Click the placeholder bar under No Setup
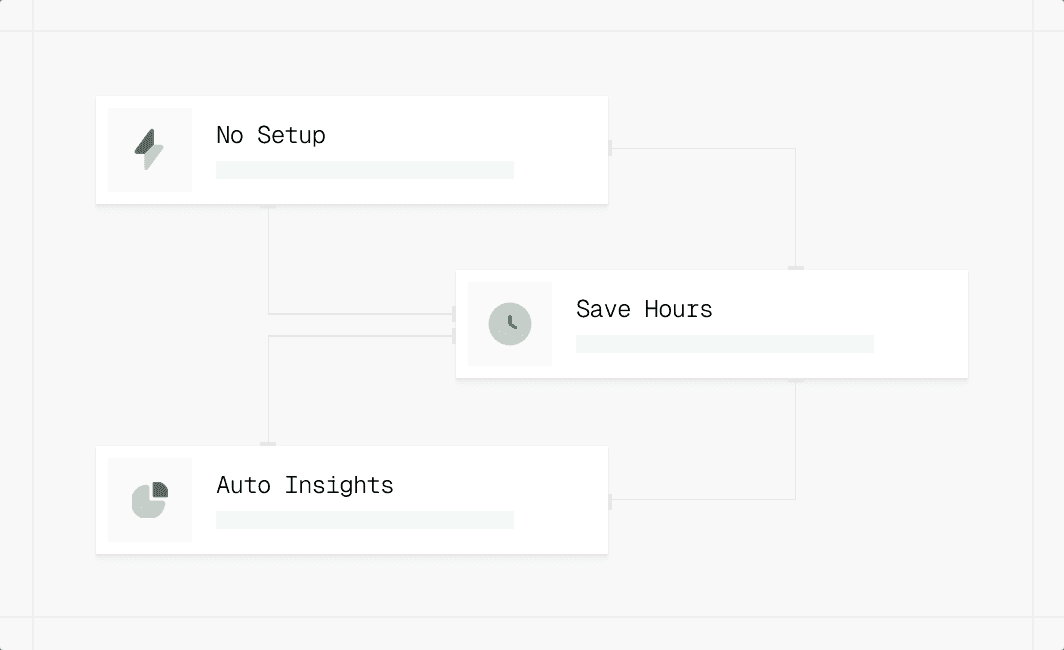This screenshot has width=1064, height=650. [364, 170]
